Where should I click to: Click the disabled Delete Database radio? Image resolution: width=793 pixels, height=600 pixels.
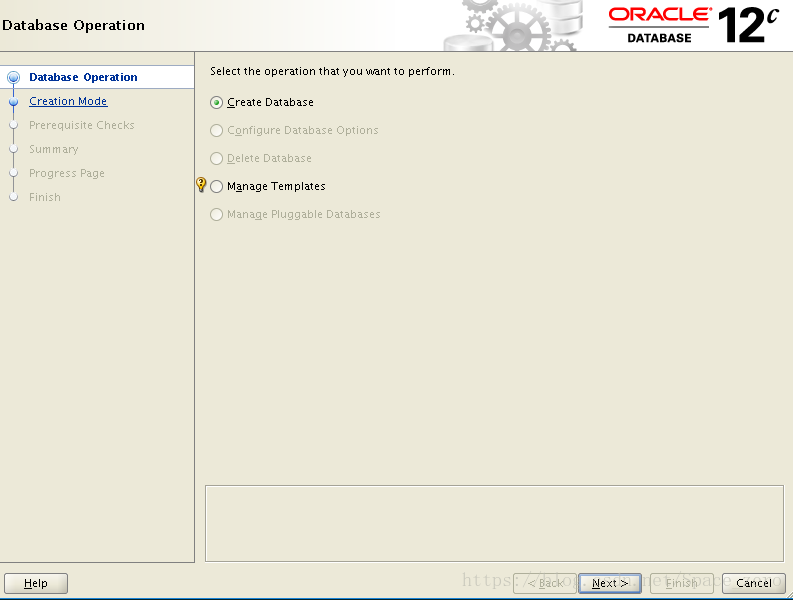pos(216,159)
